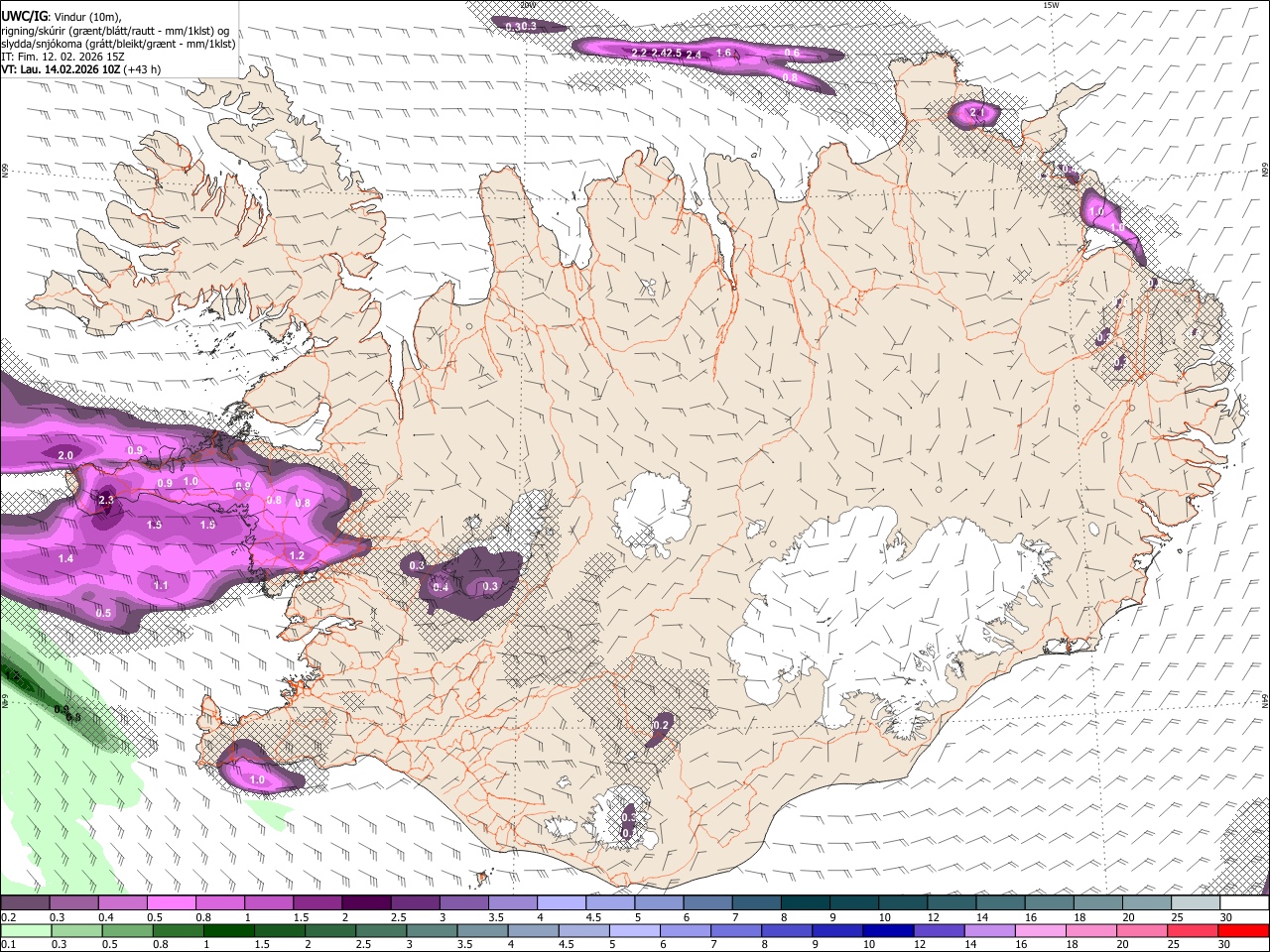Pick dark teal top-row swatch between 8 and 9
This screenshot has height=952, width=1270.
pos(805,902)
